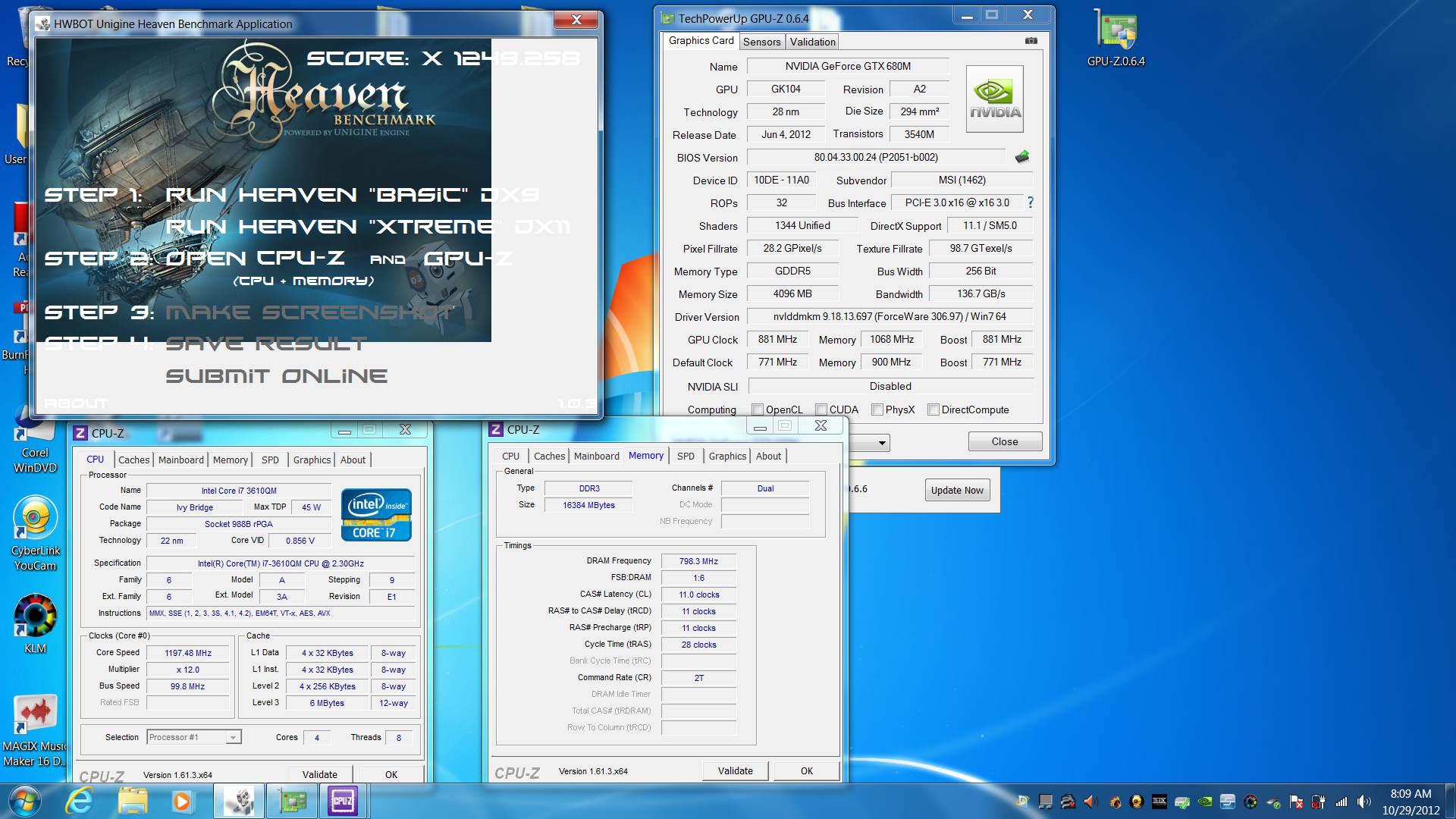
Task: Click Run Heaven Xtreme DX11 option
Action: (x=367, y=227)
